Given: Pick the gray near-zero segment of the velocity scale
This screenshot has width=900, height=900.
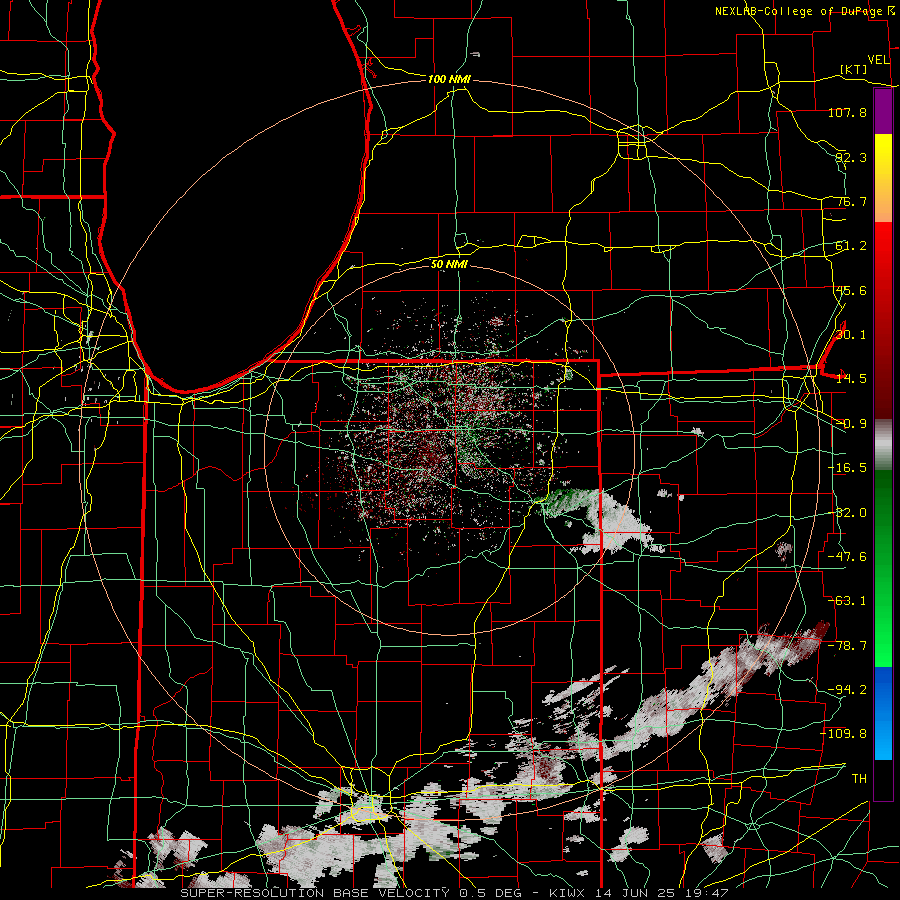Looking at the screenshot, I should (883, 442).
